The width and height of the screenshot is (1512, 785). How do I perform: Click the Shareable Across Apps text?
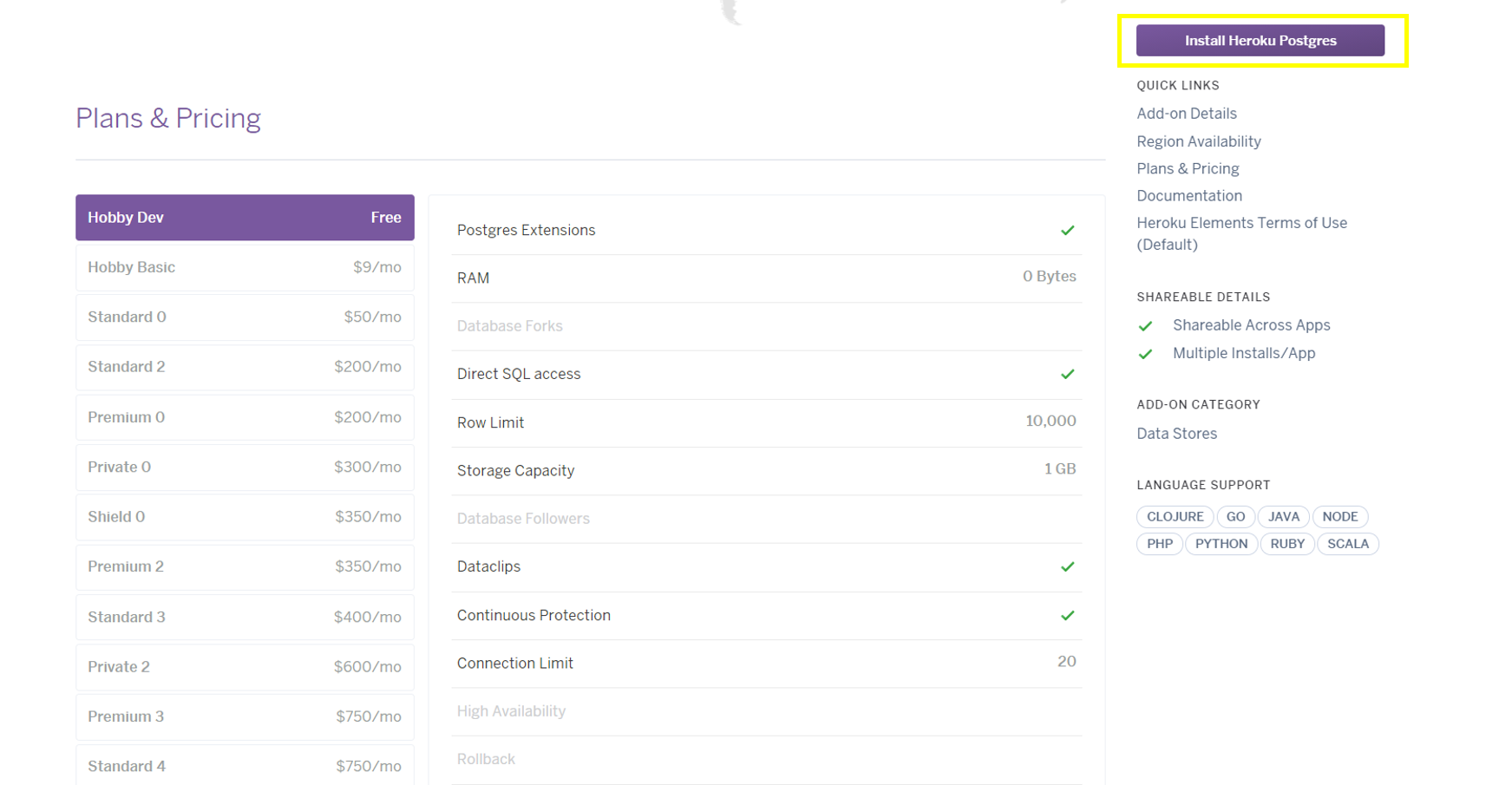[1251, 325]
